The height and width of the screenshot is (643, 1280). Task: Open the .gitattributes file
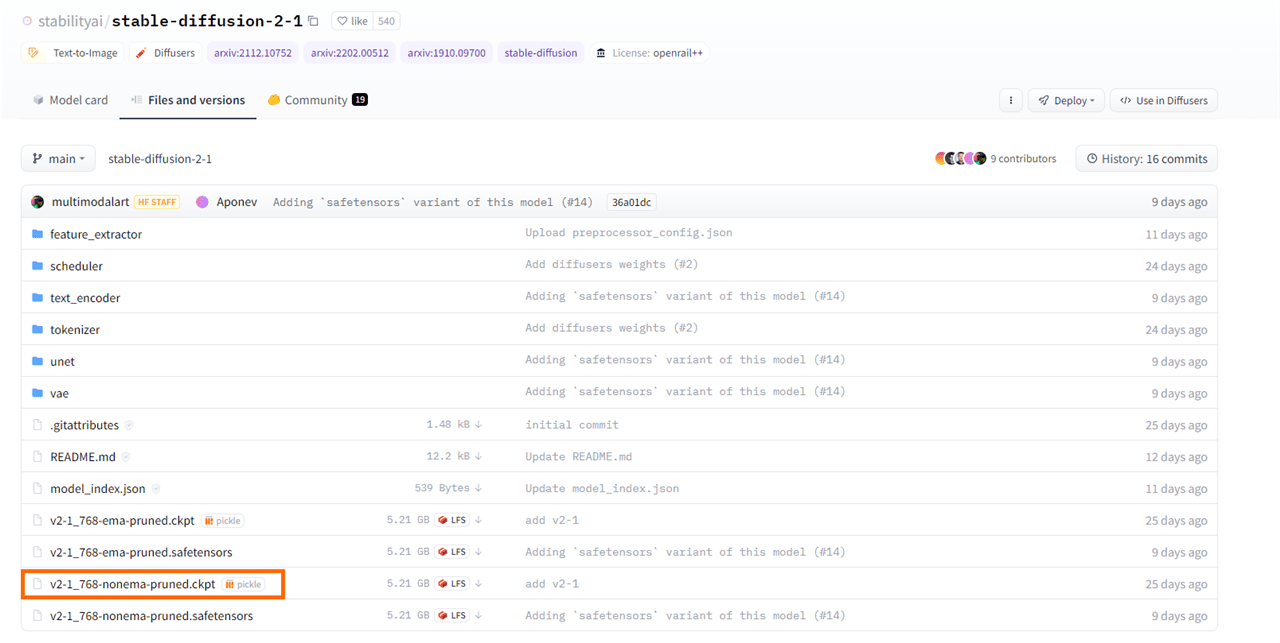coord(84,425)
